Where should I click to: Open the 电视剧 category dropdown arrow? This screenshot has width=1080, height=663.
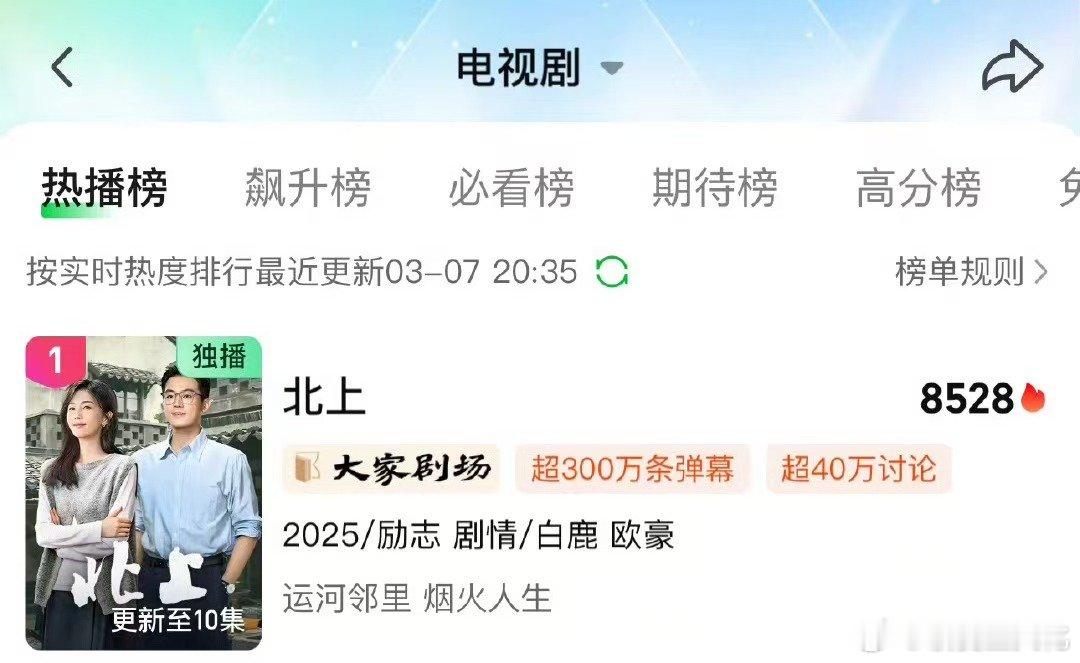point(611,67)
